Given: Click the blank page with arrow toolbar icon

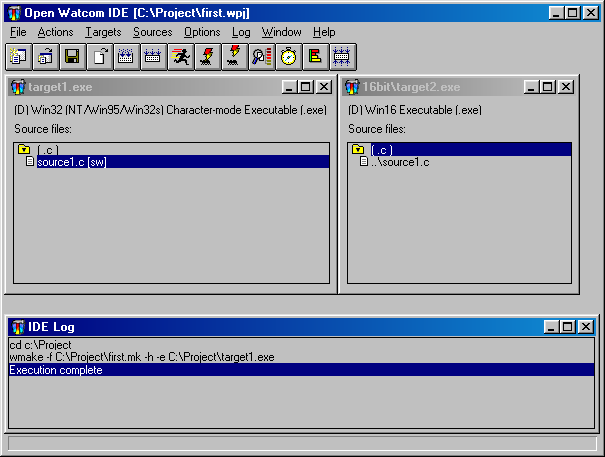Looking at the screenshot, I should point(100,57).
